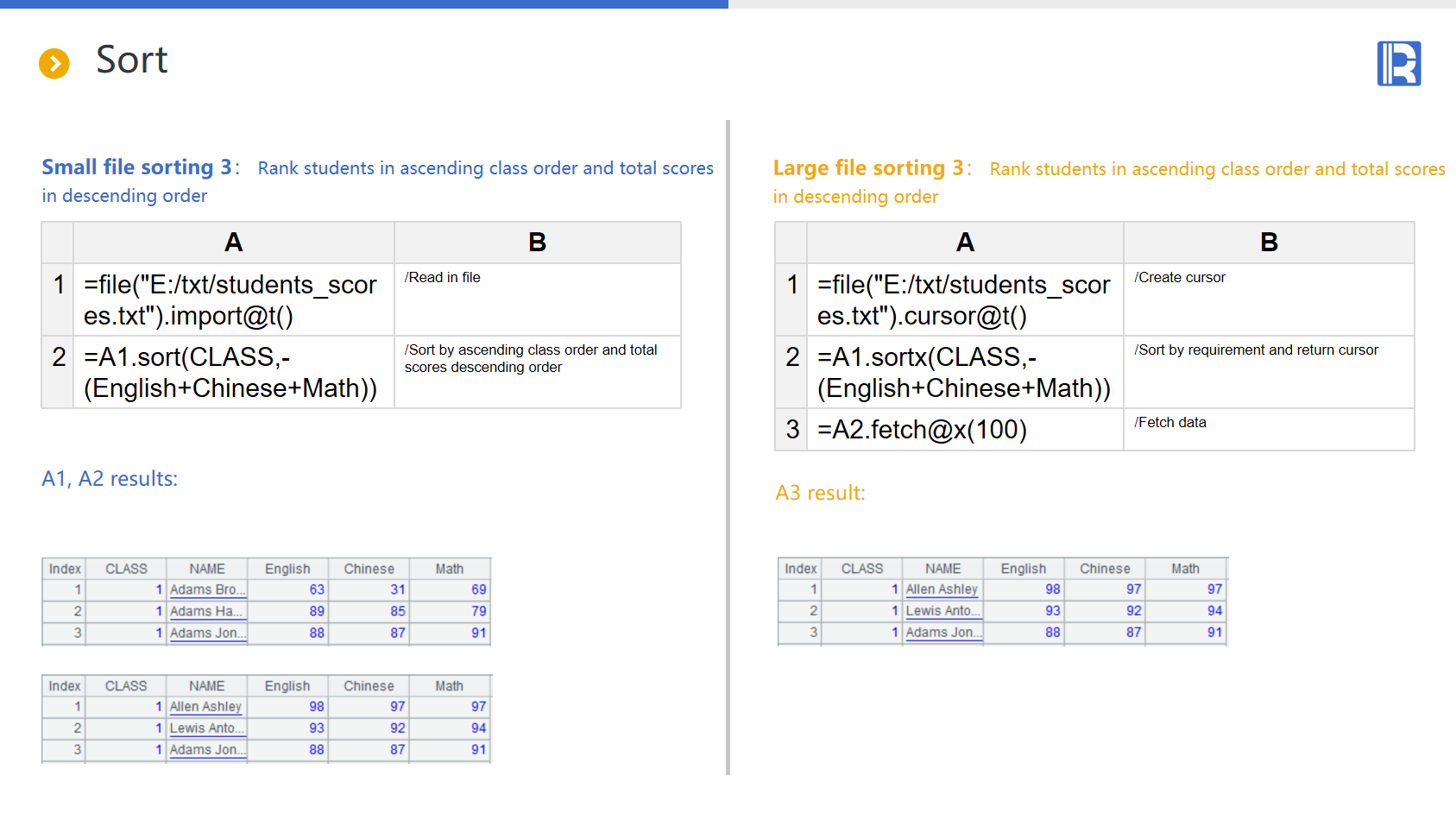Select the cell containing the cursor@t() formula
This screenshot has width=1456, height=819.
pyautogui.click(x=964, y=299)
